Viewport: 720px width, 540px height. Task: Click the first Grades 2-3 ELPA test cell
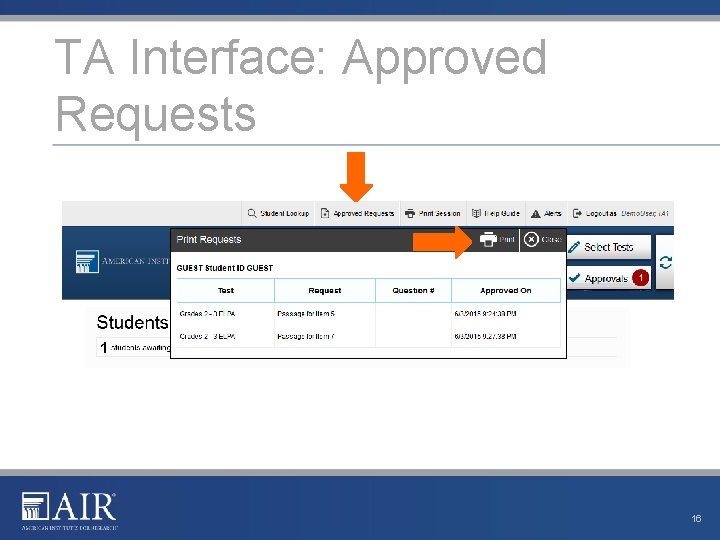point(207,314)
